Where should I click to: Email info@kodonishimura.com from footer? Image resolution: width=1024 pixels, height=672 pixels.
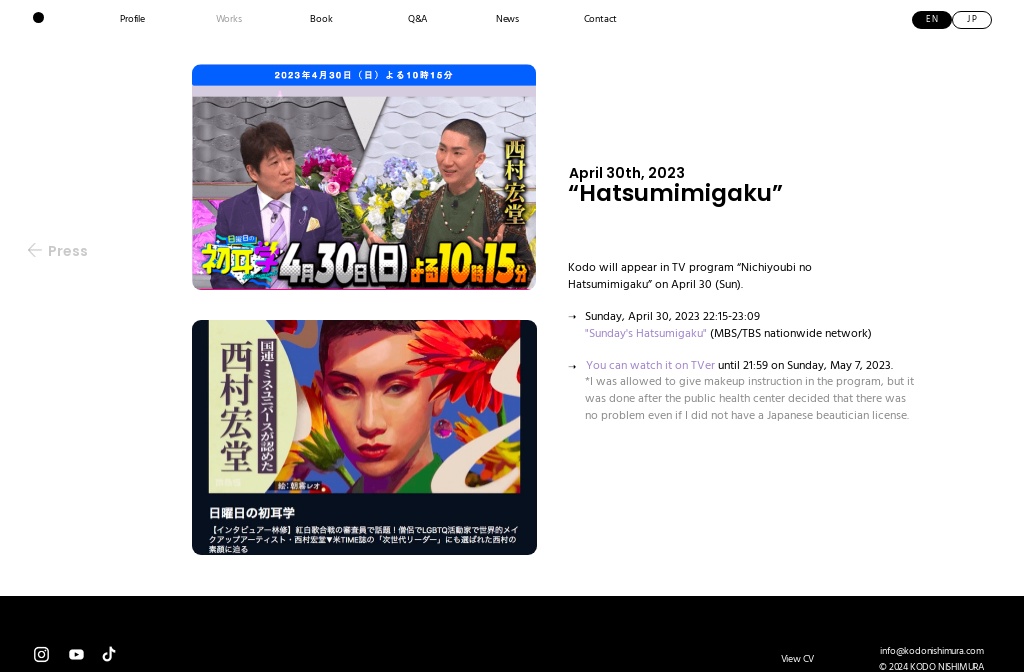coord(931,650)
